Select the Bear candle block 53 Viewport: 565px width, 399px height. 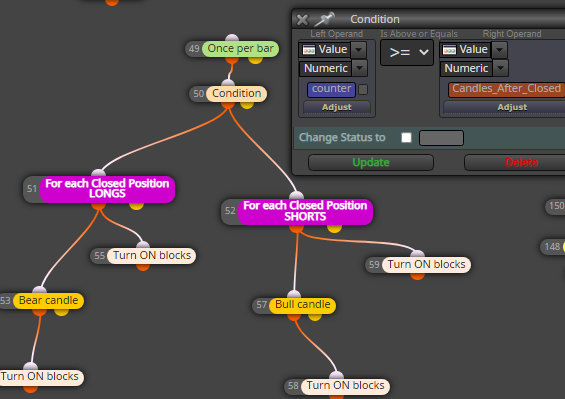[48, 301]
